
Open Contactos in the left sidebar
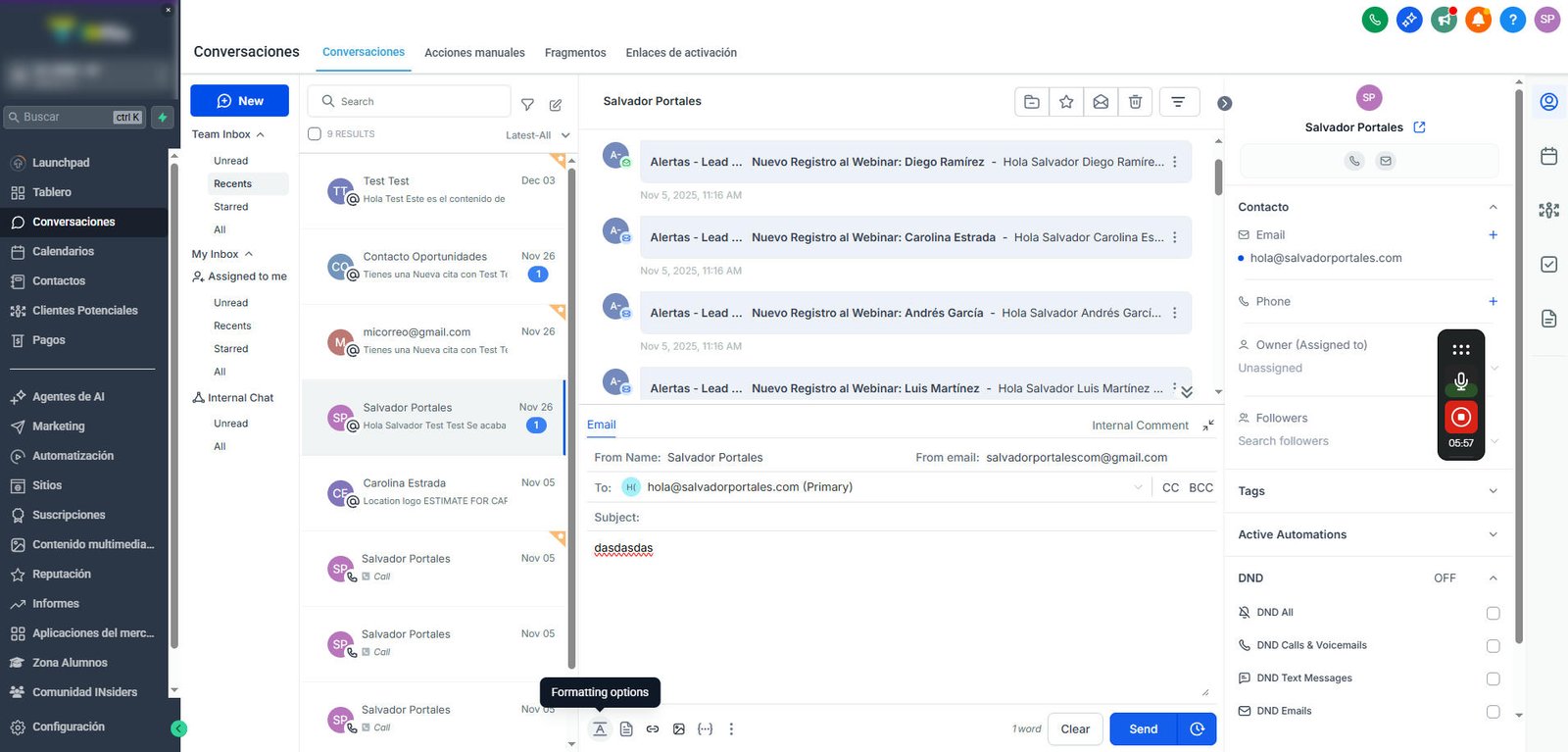(x=59, y=281)
